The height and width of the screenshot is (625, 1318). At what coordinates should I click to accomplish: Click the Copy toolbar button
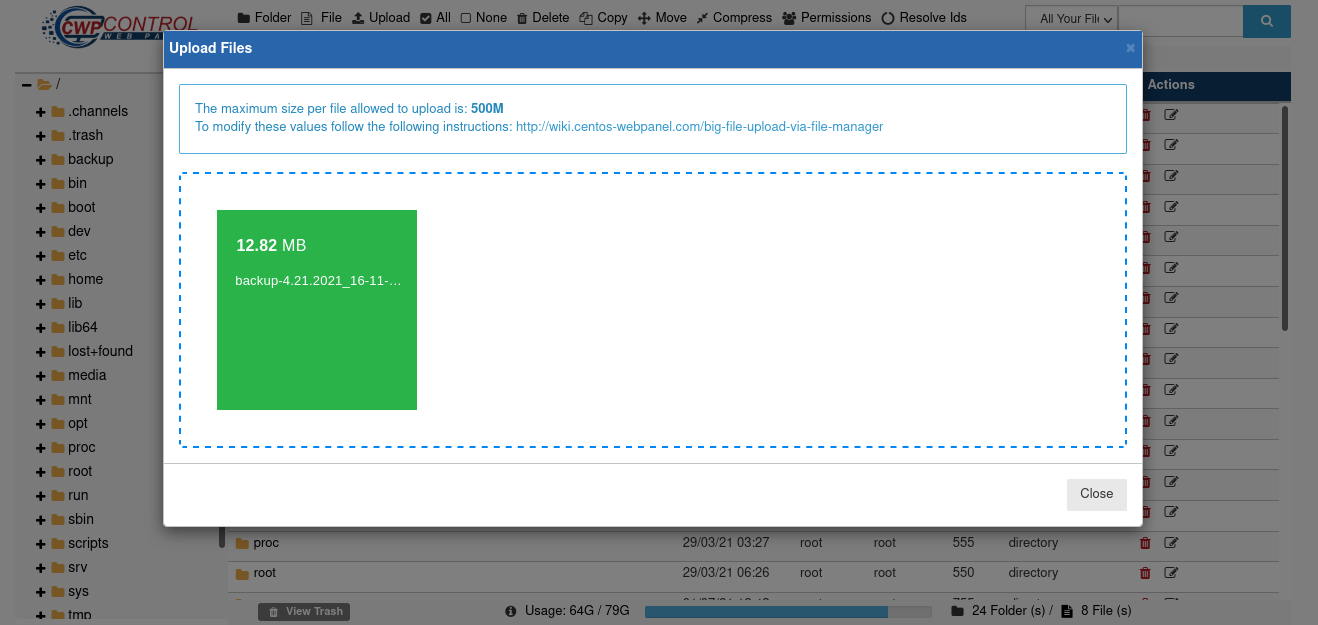603,18
